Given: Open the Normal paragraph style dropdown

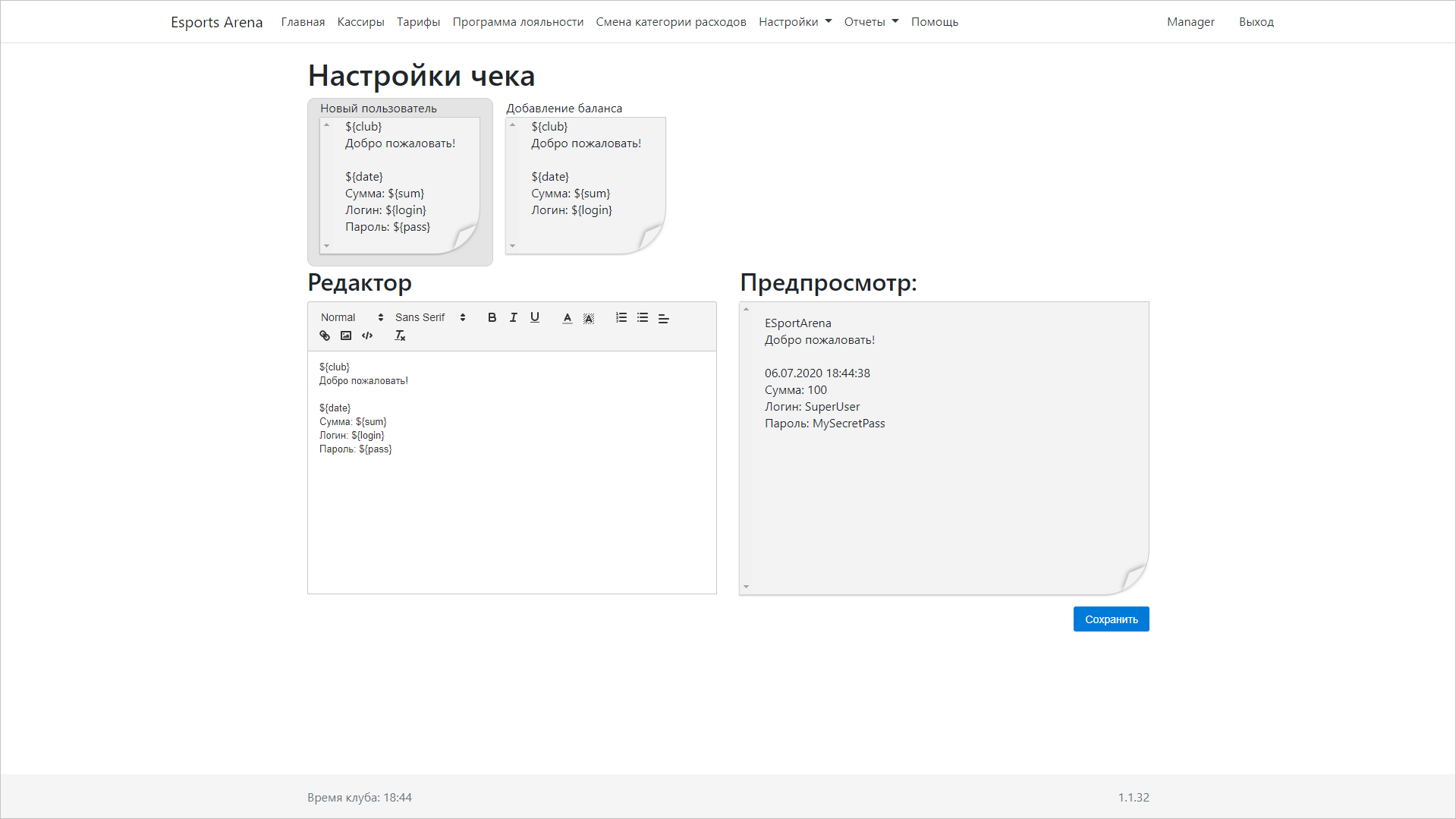Looking at the screenshot, I should (349, 317).
